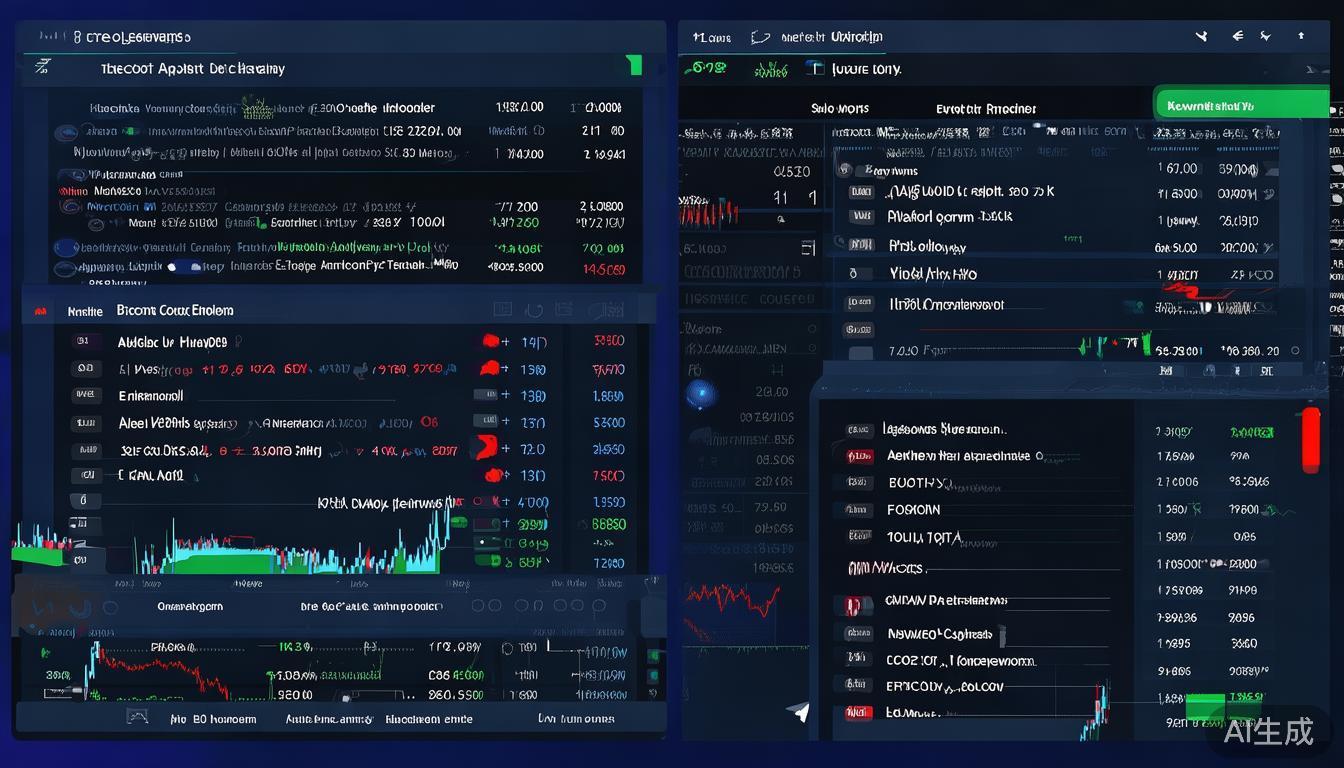This screenshot has height=768, width=1344.
Task: Click the green flag icon in top-left panel header
Action: [x=632, y=66]
